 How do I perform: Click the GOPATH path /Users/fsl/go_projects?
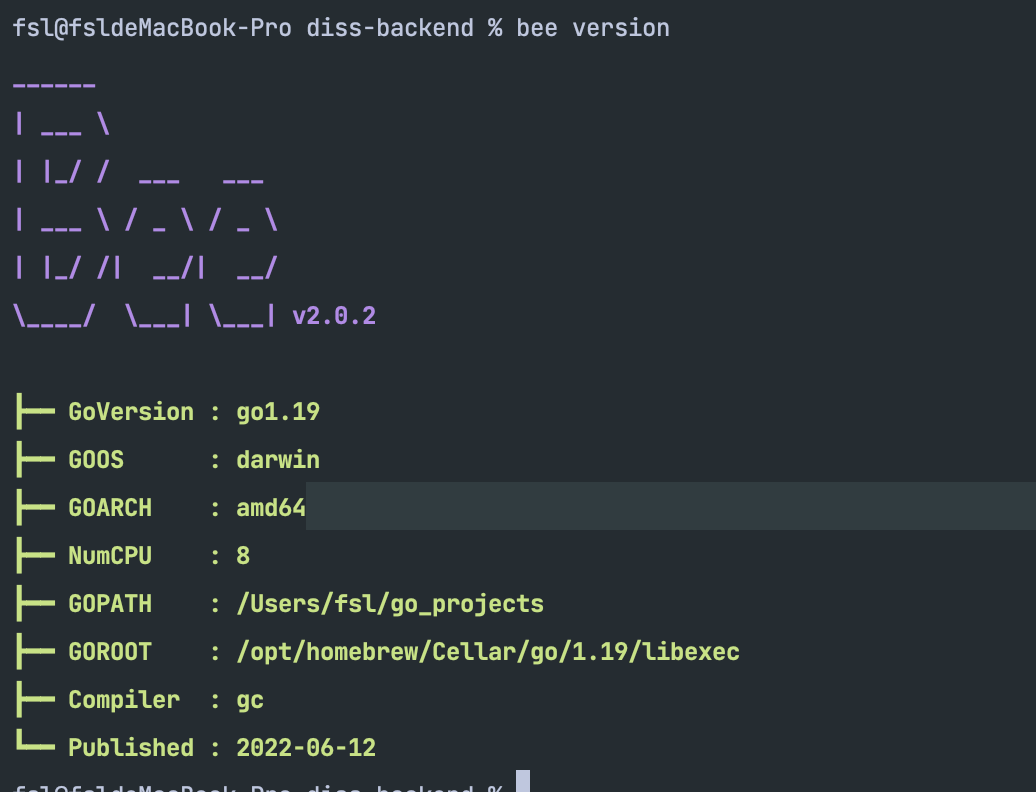[390, 603]
